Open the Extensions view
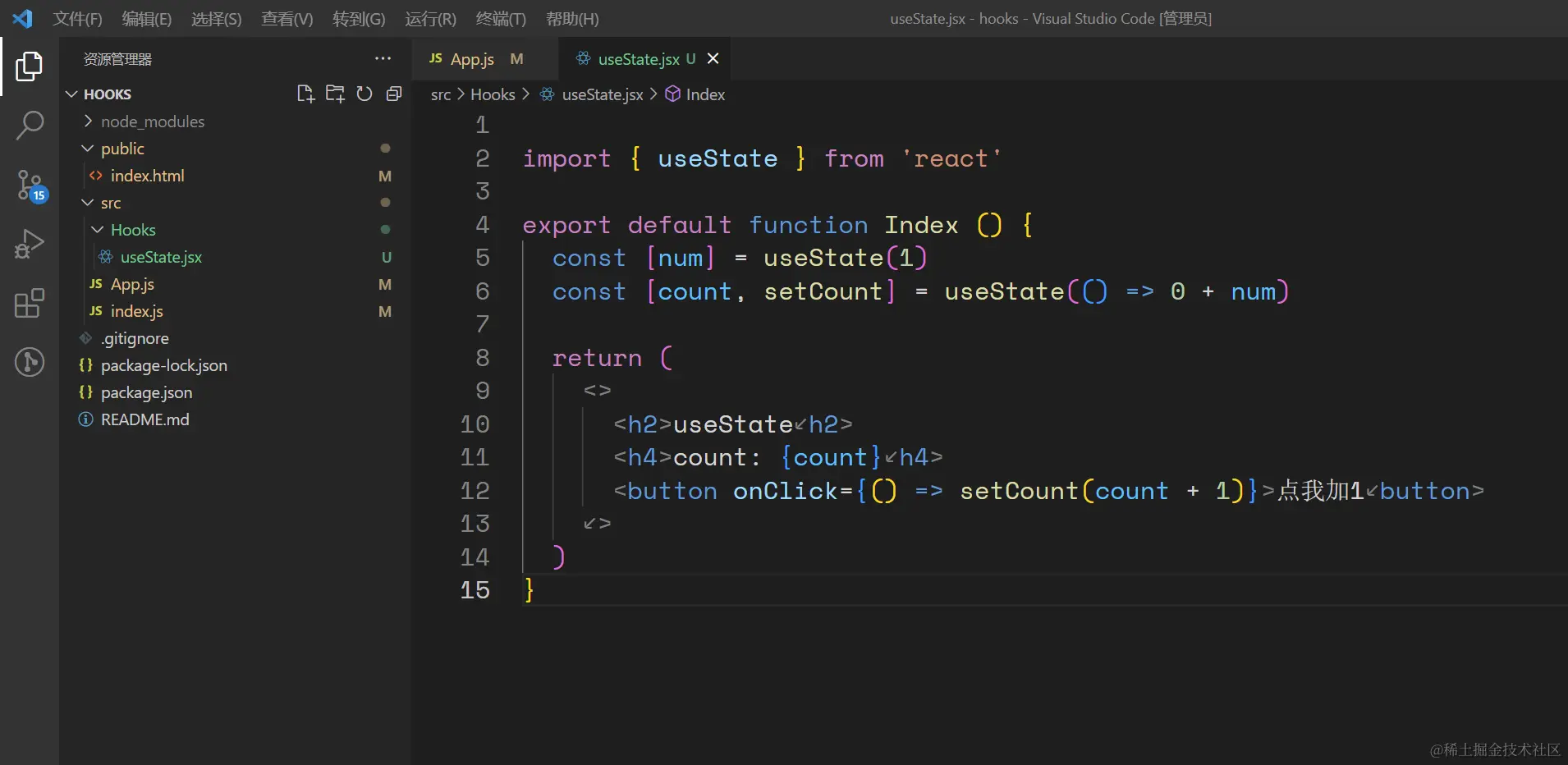The height and width of the screenshot is (765, 1568). click(30, 303)
